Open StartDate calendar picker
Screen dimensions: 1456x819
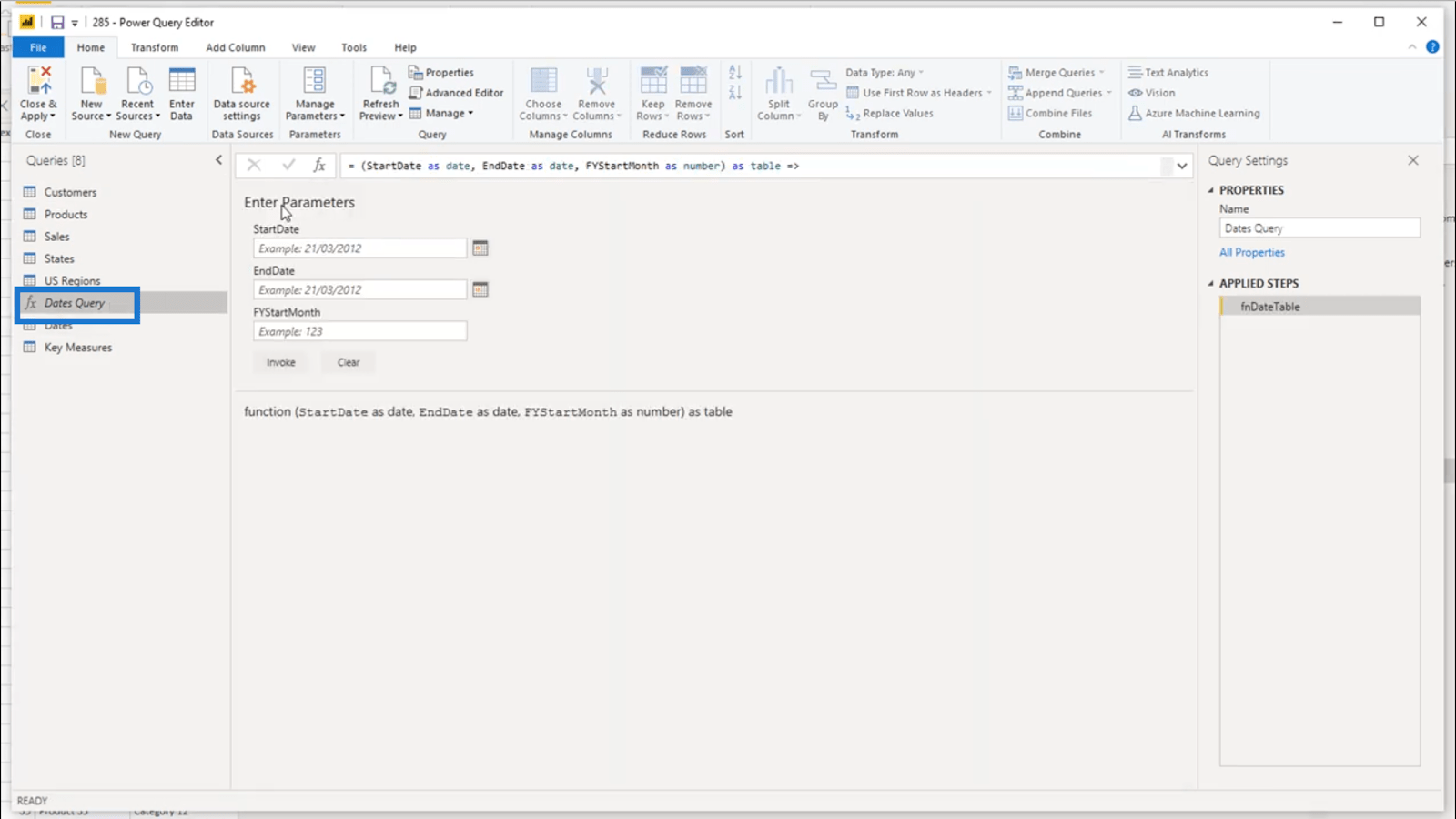coord(480,248)
